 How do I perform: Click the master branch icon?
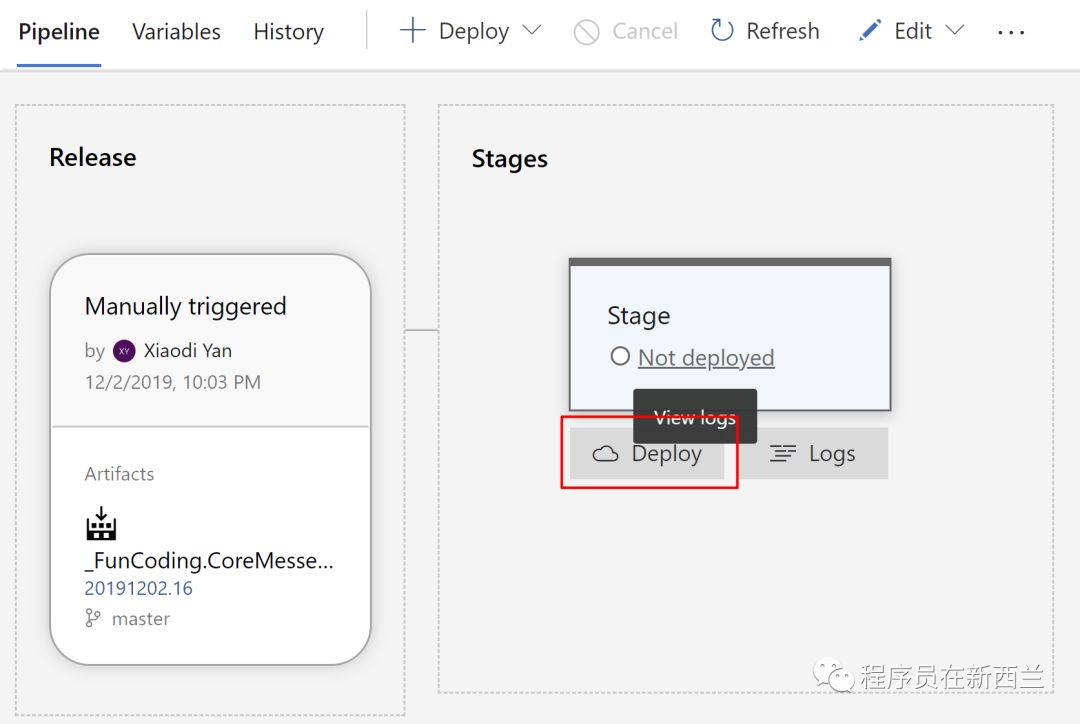(x=92, y=618)
